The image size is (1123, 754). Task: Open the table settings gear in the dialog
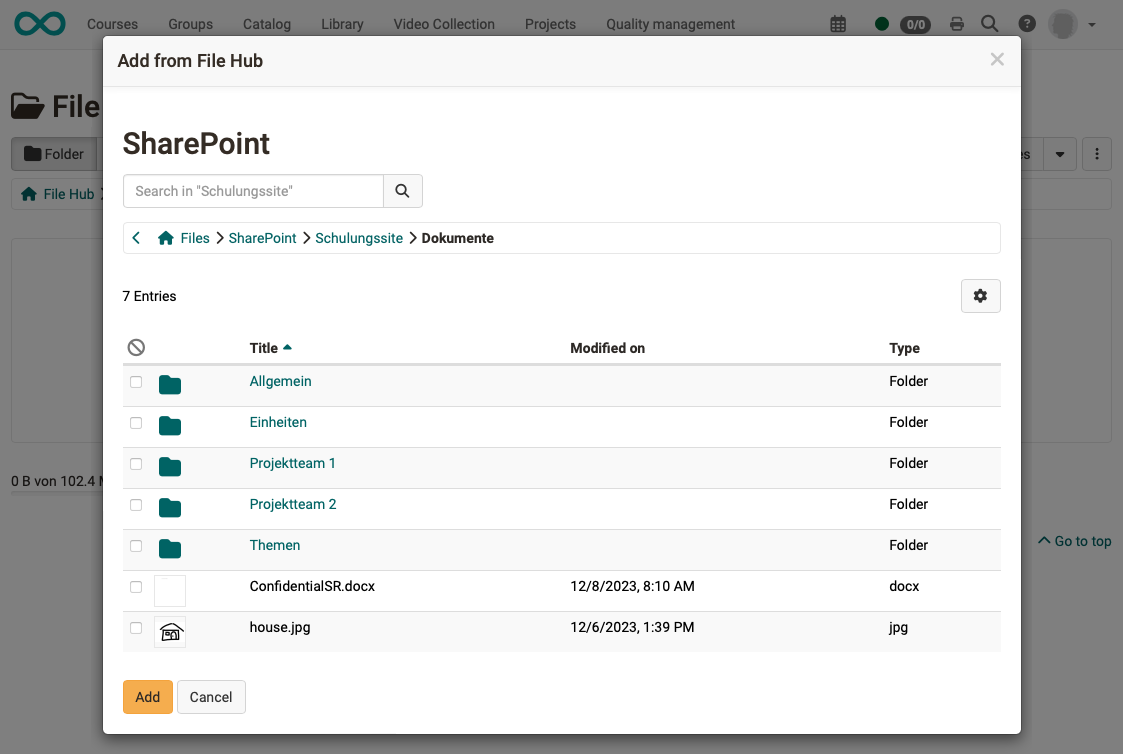(x=980, y=296)
